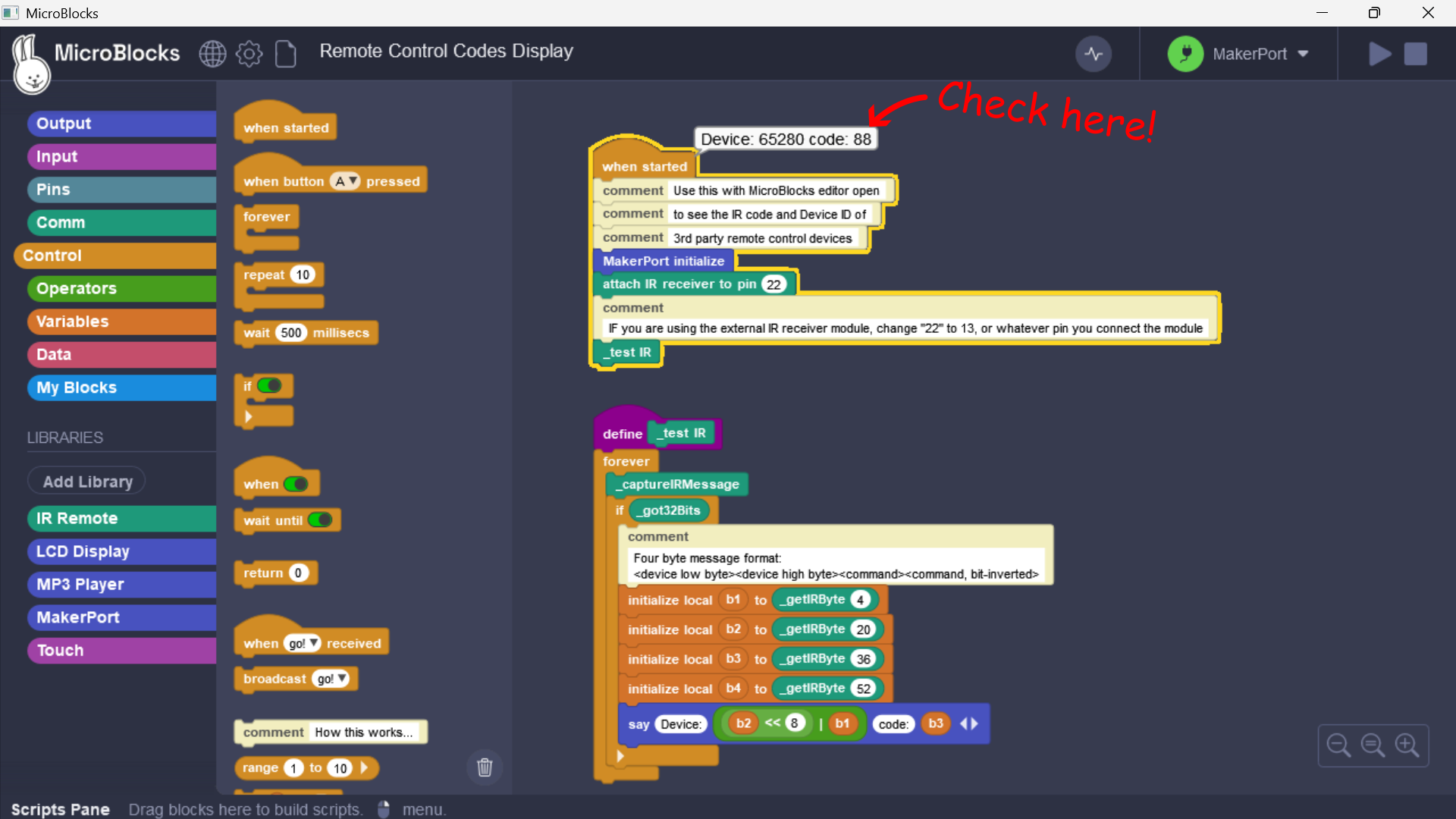Select the My Blocks category
Screen dimensions: 1456x819
[x=121, y=388]
